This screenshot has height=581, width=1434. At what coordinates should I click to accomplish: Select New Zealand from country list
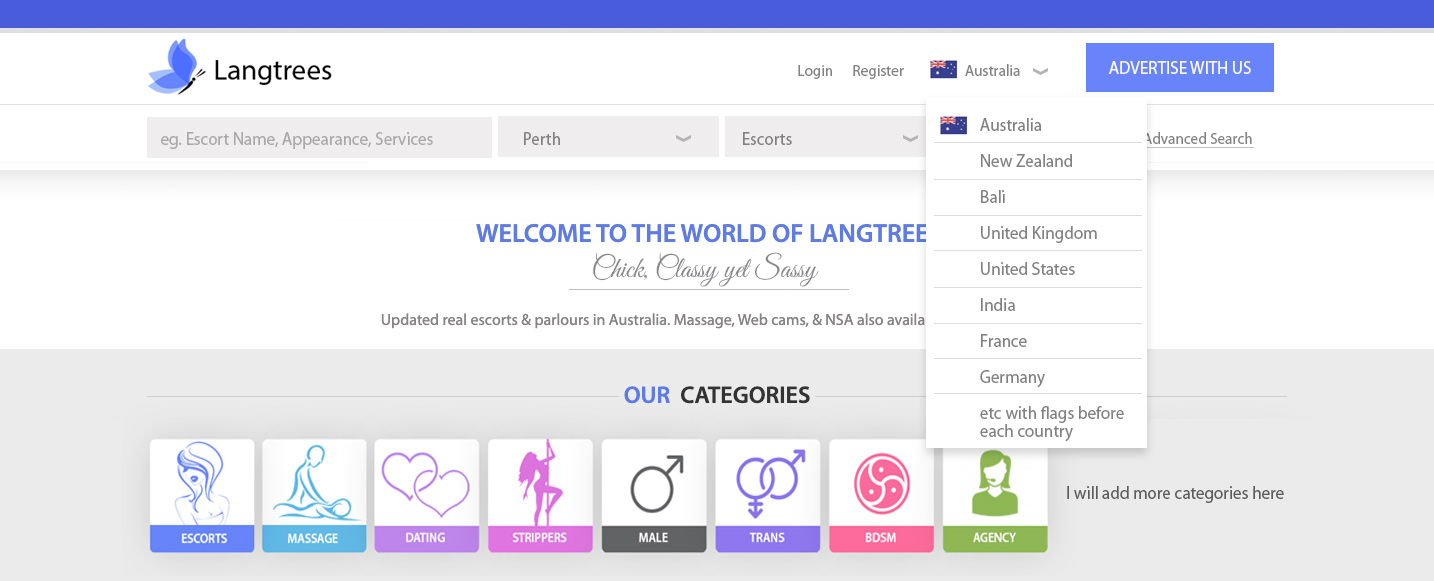1026,161
